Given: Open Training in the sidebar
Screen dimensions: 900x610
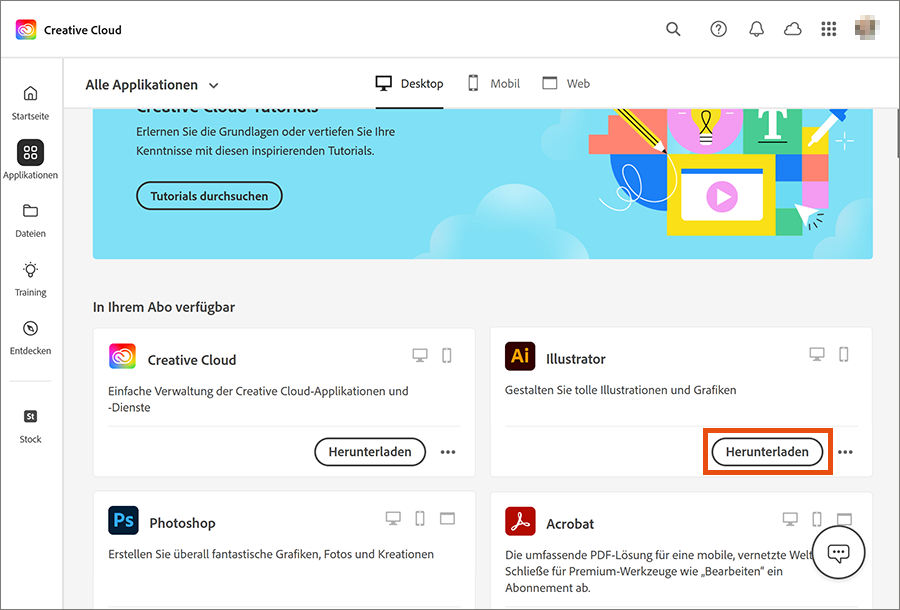Looking at the screenshot, I should tap(30, 278).
